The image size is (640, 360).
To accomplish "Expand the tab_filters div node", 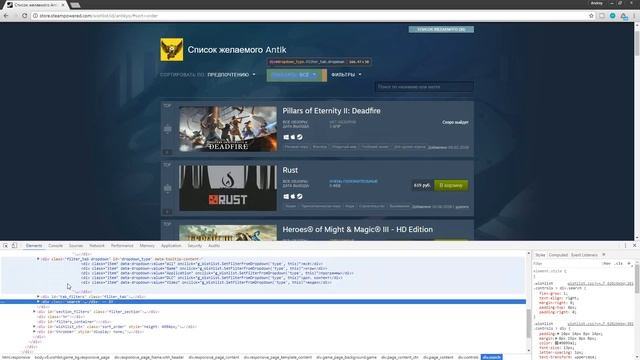I will [x=38, y=297].
